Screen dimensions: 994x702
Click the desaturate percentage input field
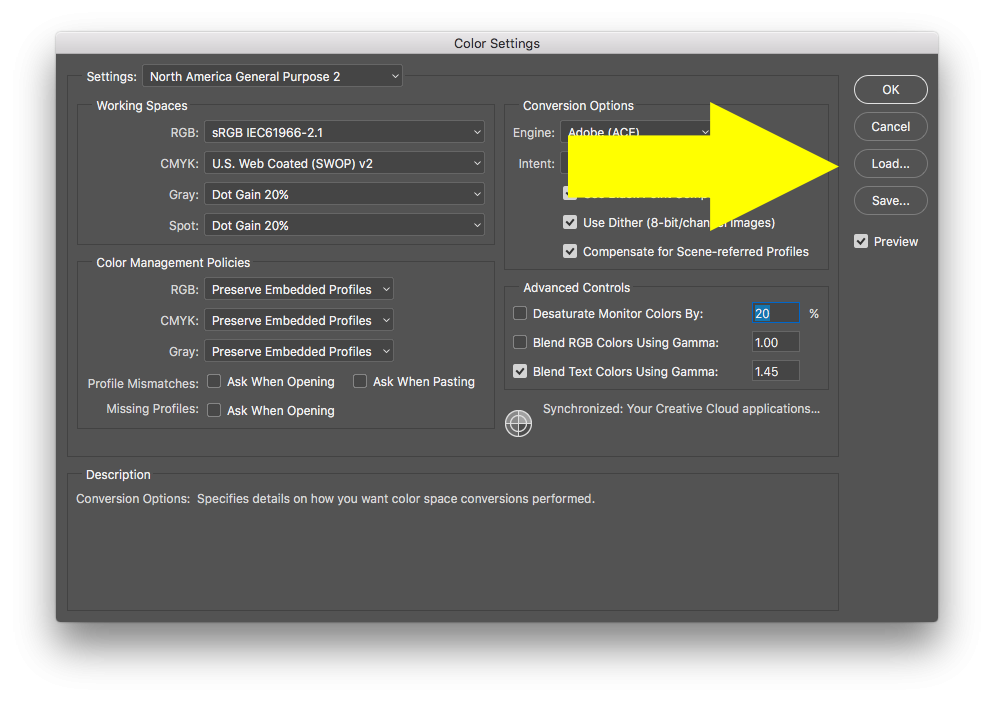click(775, 313)
